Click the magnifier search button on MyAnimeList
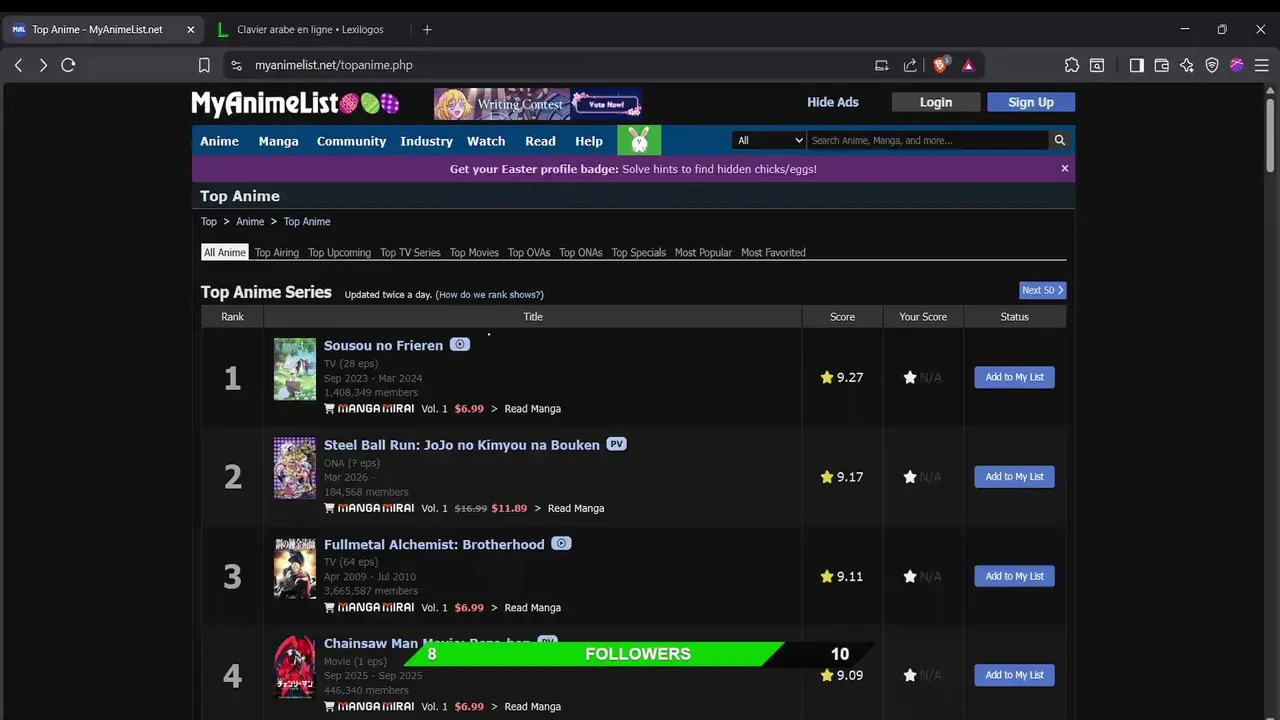The width and height of the screenshot is (1280, 720). [x=1060, y=140]
